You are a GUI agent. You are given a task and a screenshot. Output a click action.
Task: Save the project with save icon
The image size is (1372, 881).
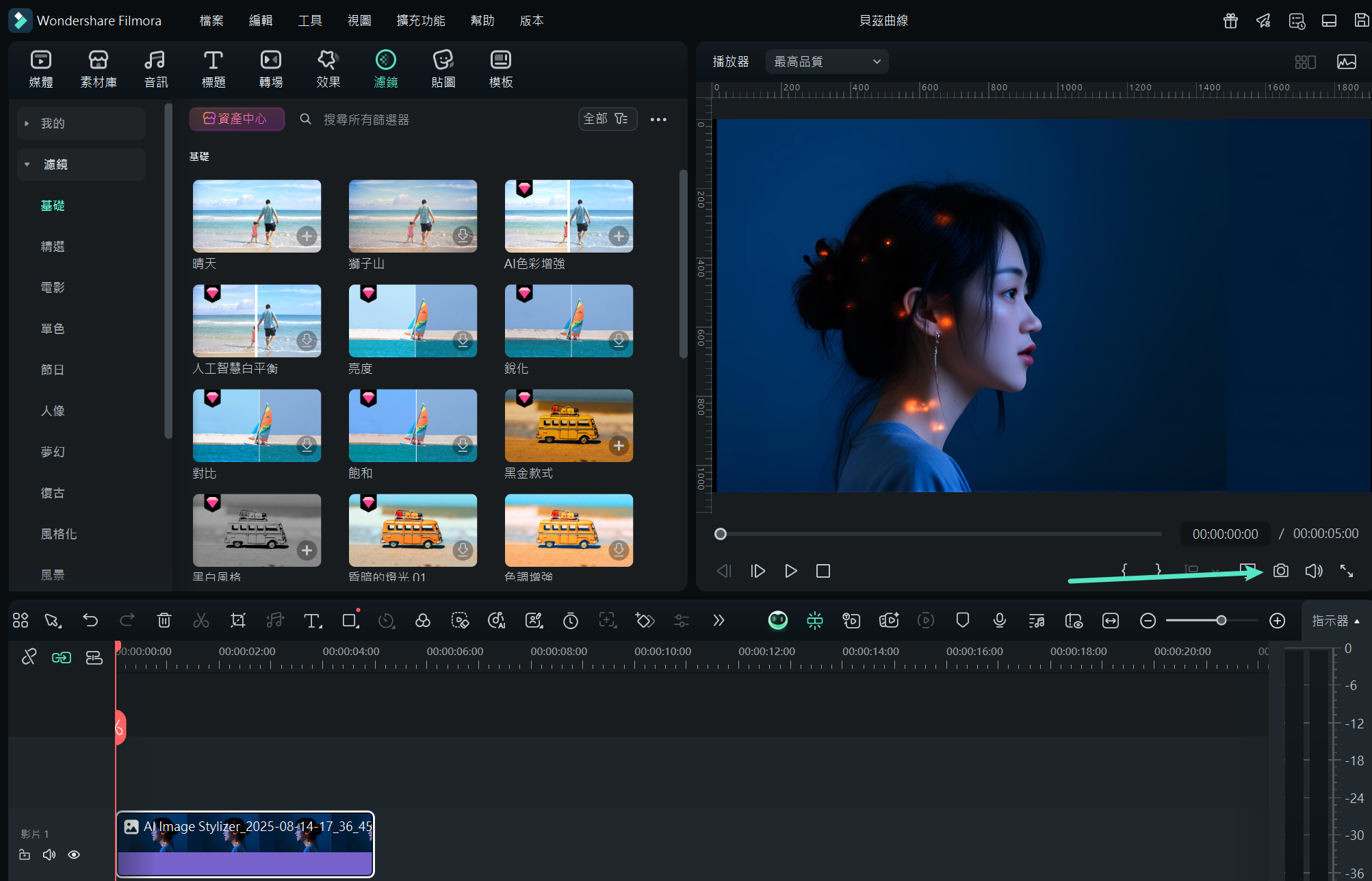tap(1362, 21)
